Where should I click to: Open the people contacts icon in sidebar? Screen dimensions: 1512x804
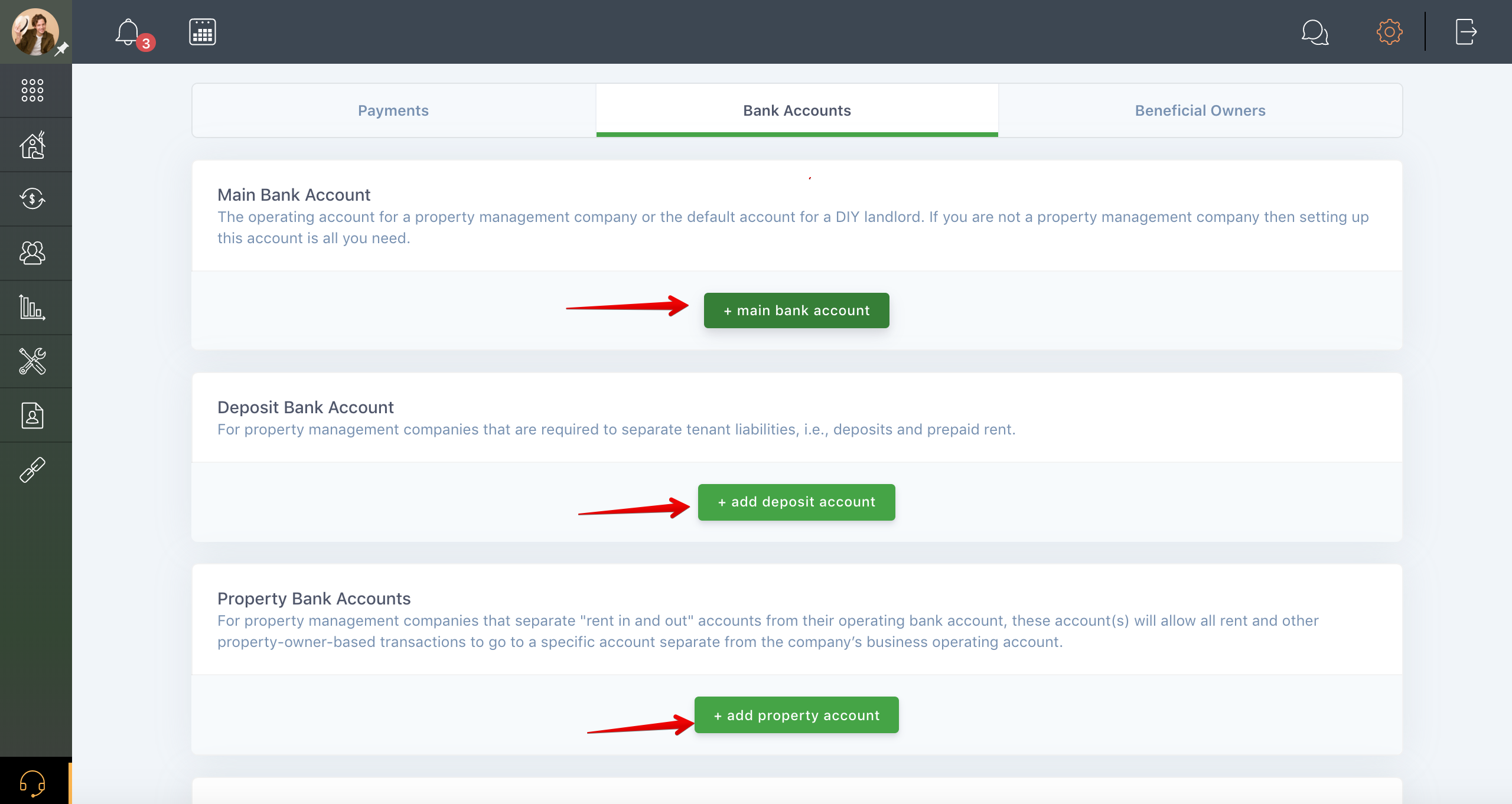32,253
